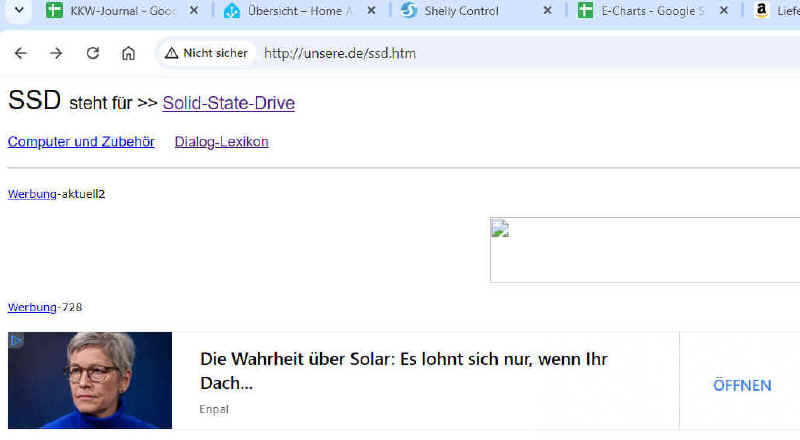Open the browser home page

pos(128,53)
